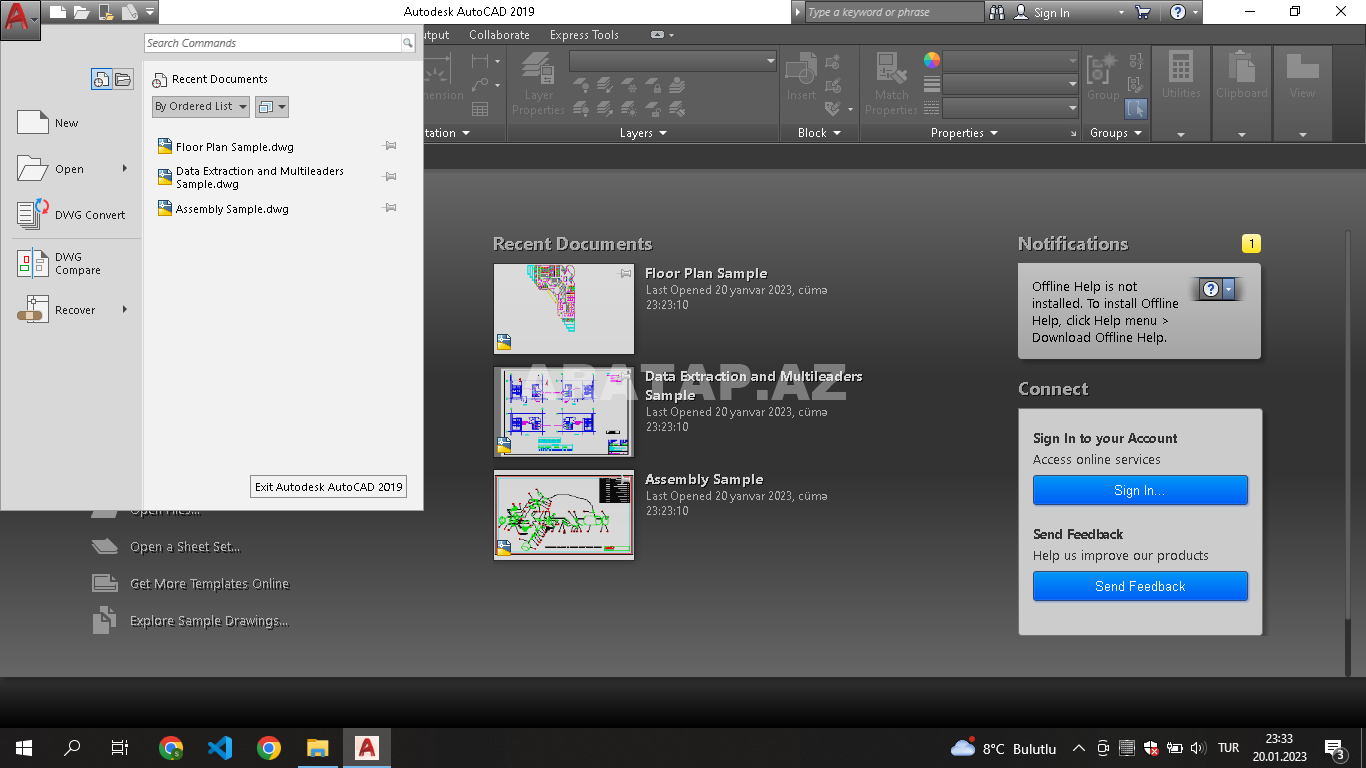Open Assembly Sample thumbnail on Start page
The image size is (1366, 768).
(564, 515)
